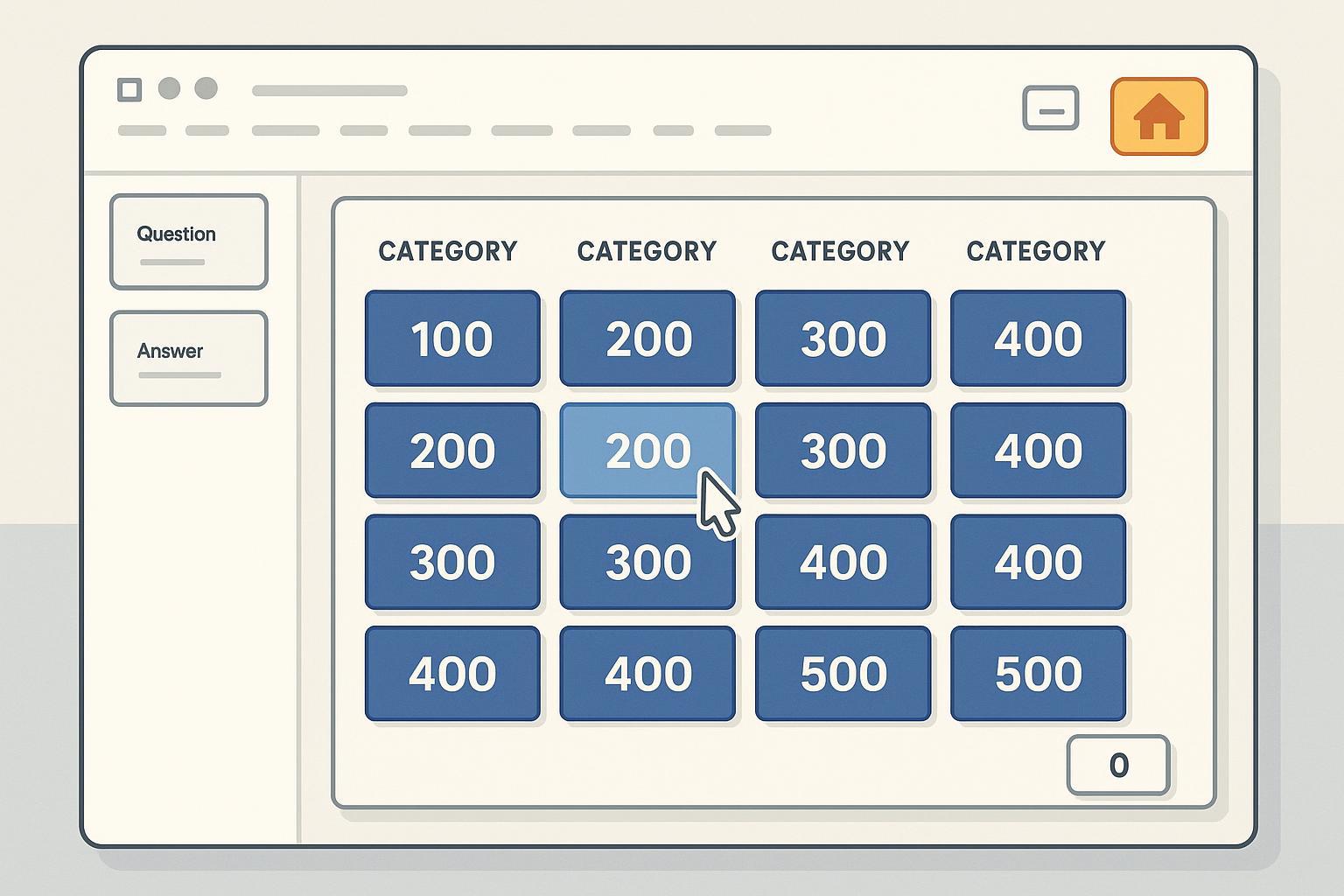Select the 100 point tile
1344x896 pixels.
pyautogui.click(x=451, y=339)
